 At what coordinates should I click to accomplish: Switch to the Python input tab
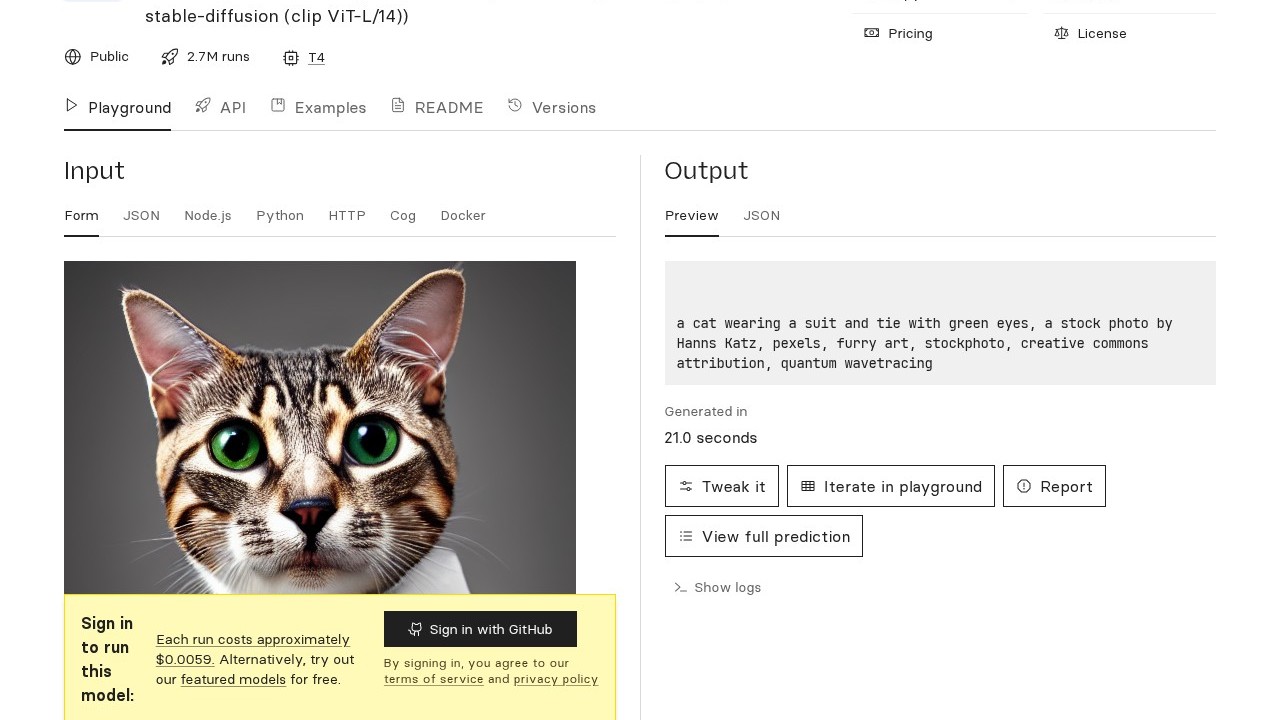pyautogui.click(x=280, y=216)
